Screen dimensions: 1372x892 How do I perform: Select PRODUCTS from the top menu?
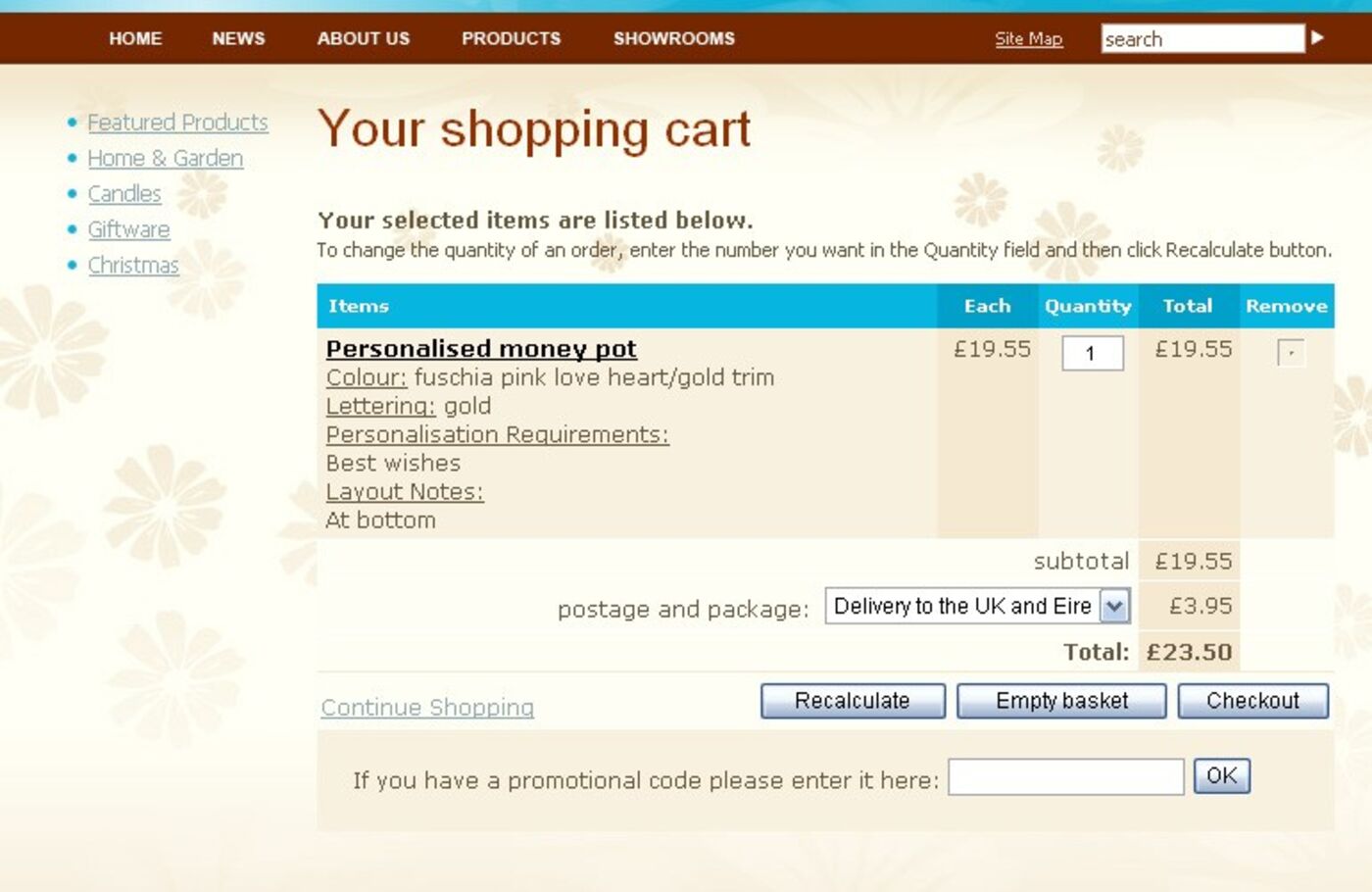[x=511, y=39]
